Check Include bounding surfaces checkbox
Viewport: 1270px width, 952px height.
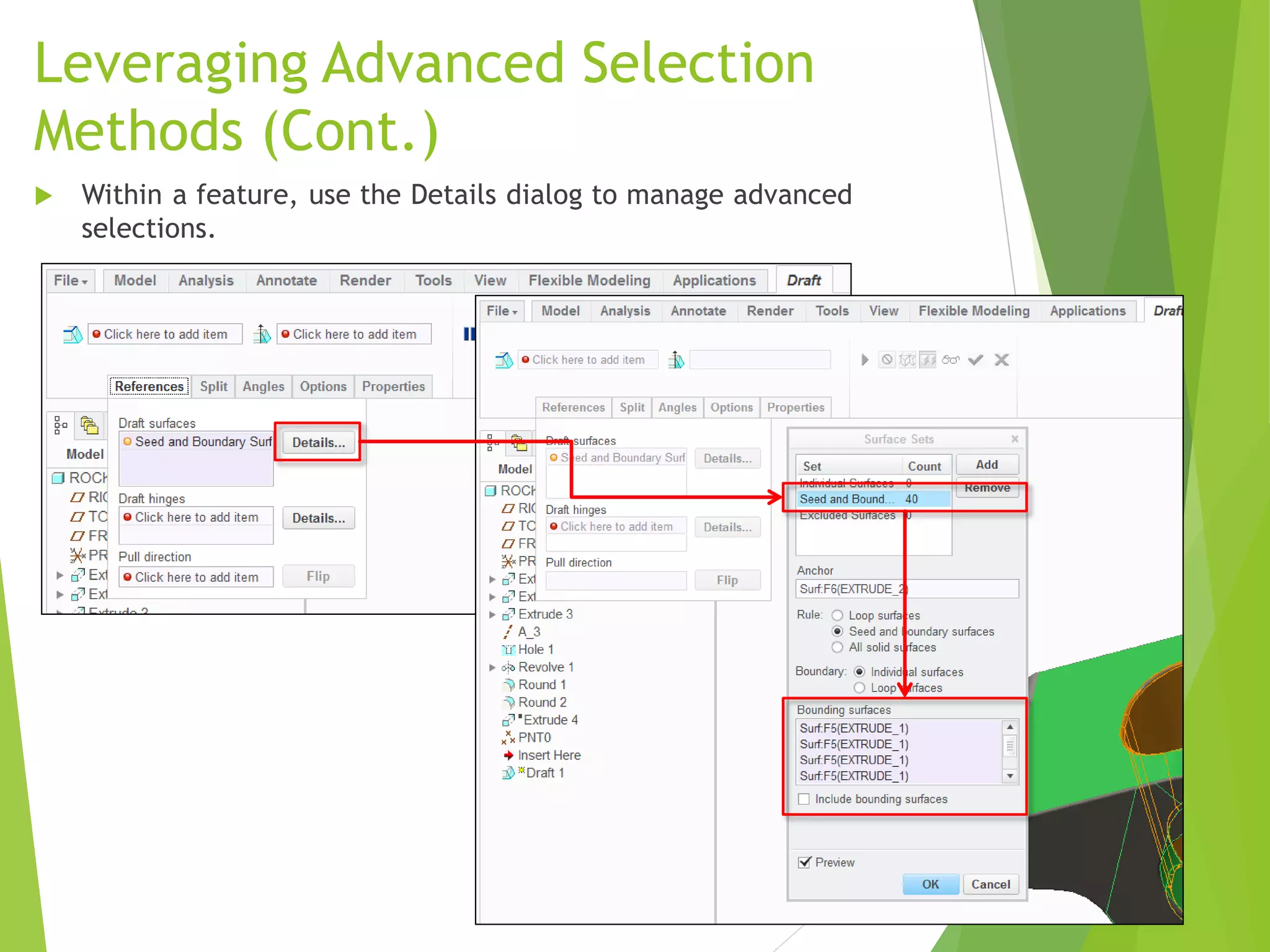point(804,799)
